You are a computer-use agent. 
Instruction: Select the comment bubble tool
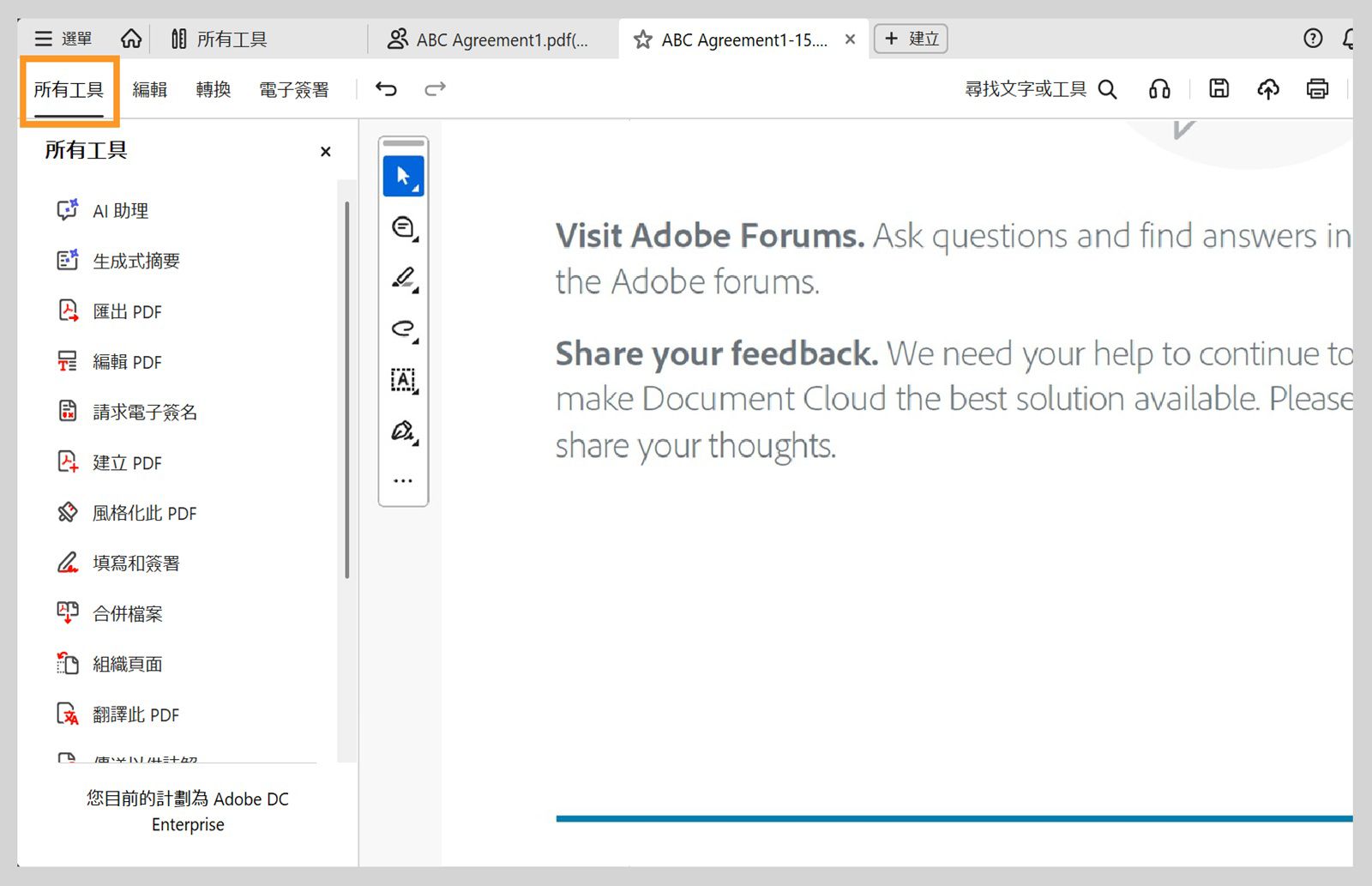[403, 227]
